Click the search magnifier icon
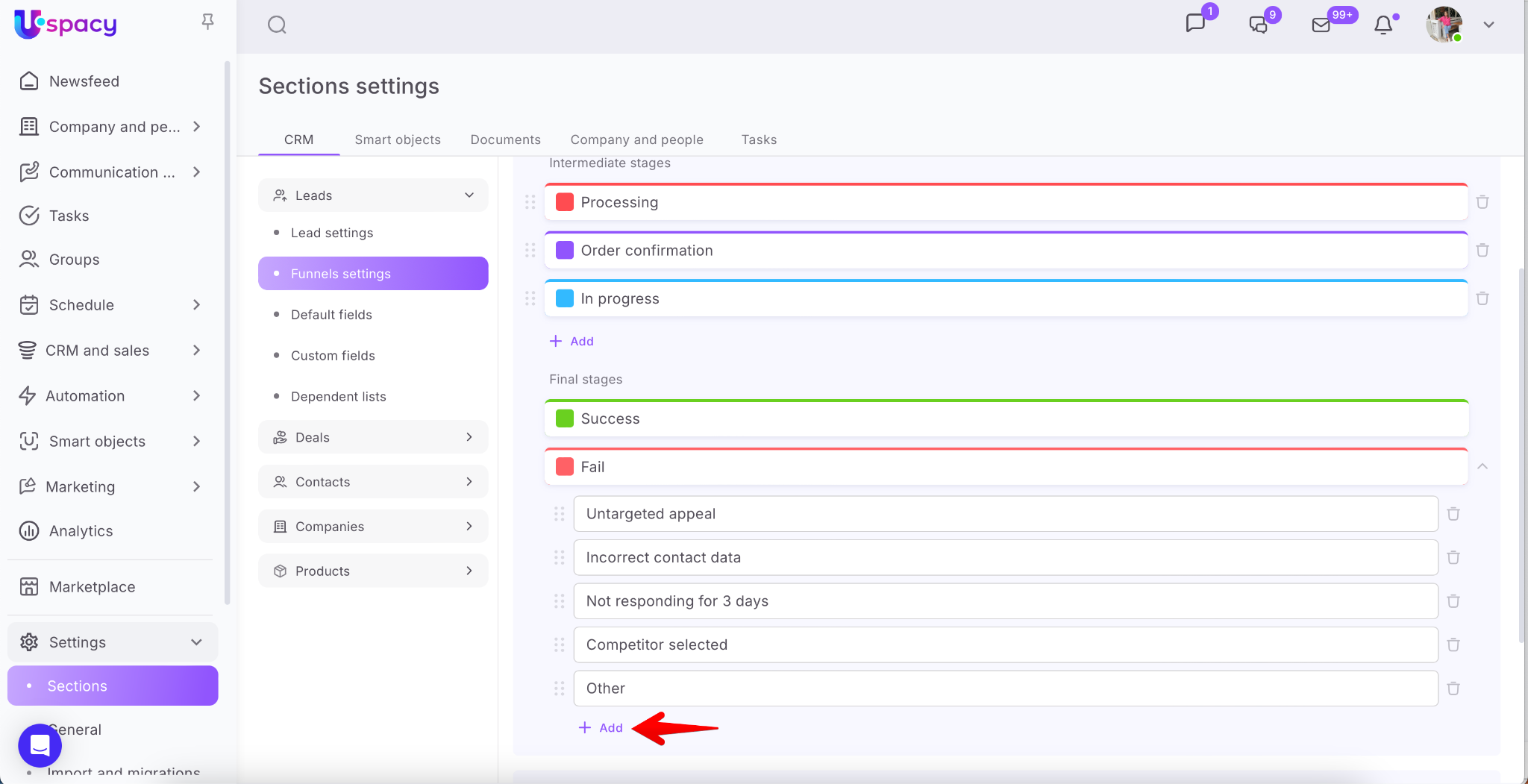Image resolution: width=1528 pixels, height=784 pixels. (x=277, y=25)
